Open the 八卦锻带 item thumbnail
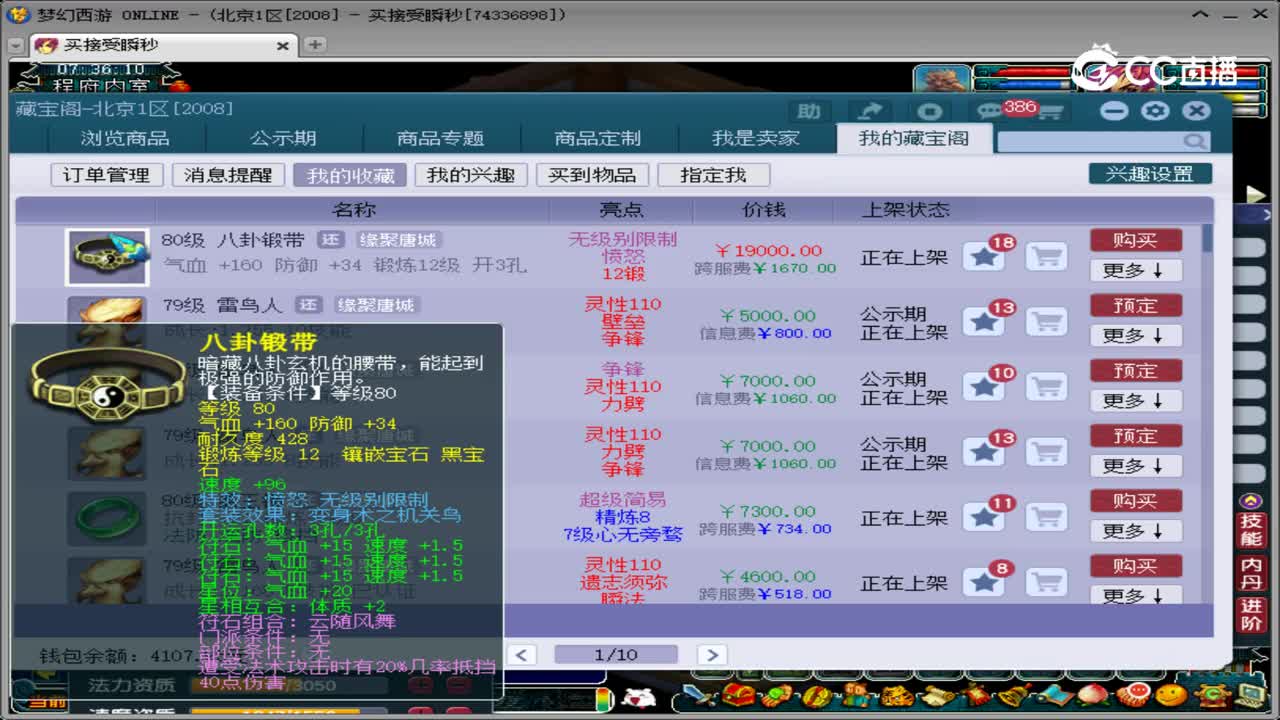The width and height of the screenshot is (1280, 720). tap(107, 257)
